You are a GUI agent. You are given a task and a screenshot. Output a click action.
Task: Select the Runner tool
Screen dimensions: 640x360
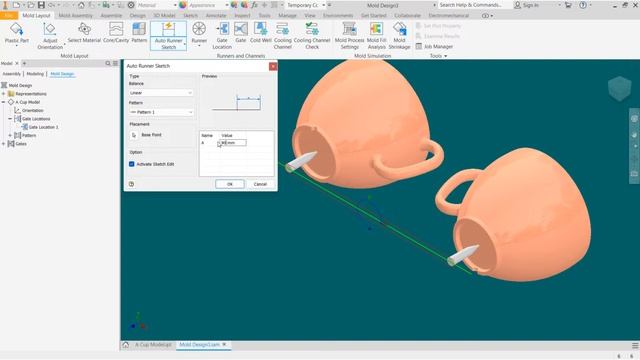click(x=199, y=33)
